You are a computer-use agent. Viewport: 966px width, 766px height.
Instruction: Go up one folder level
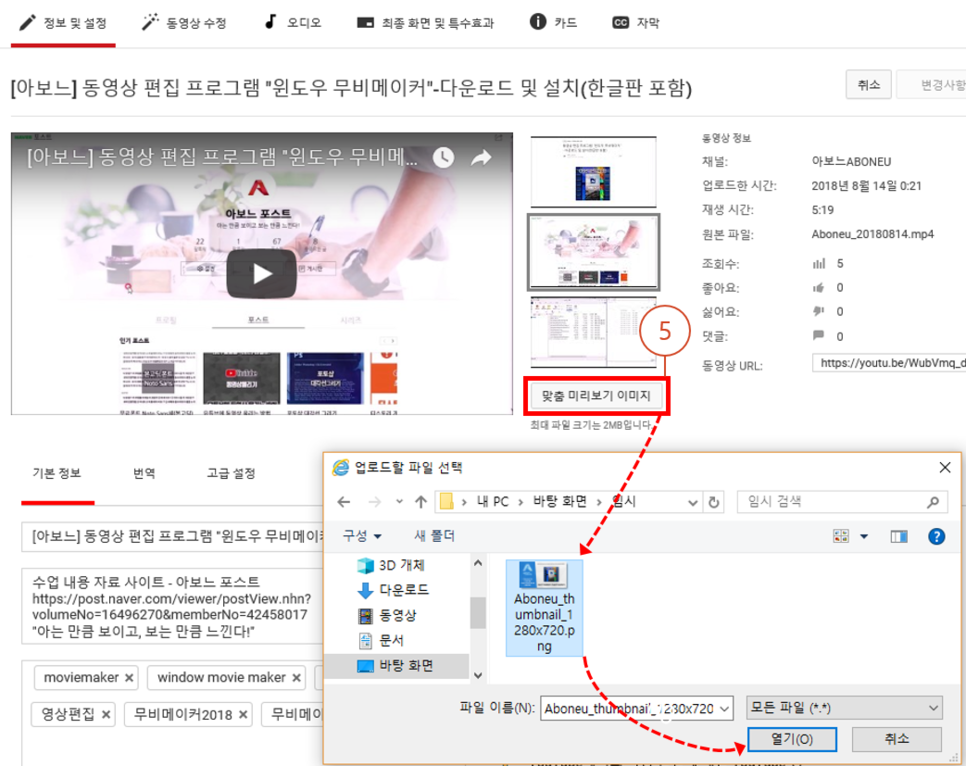(x=421, y=502)
